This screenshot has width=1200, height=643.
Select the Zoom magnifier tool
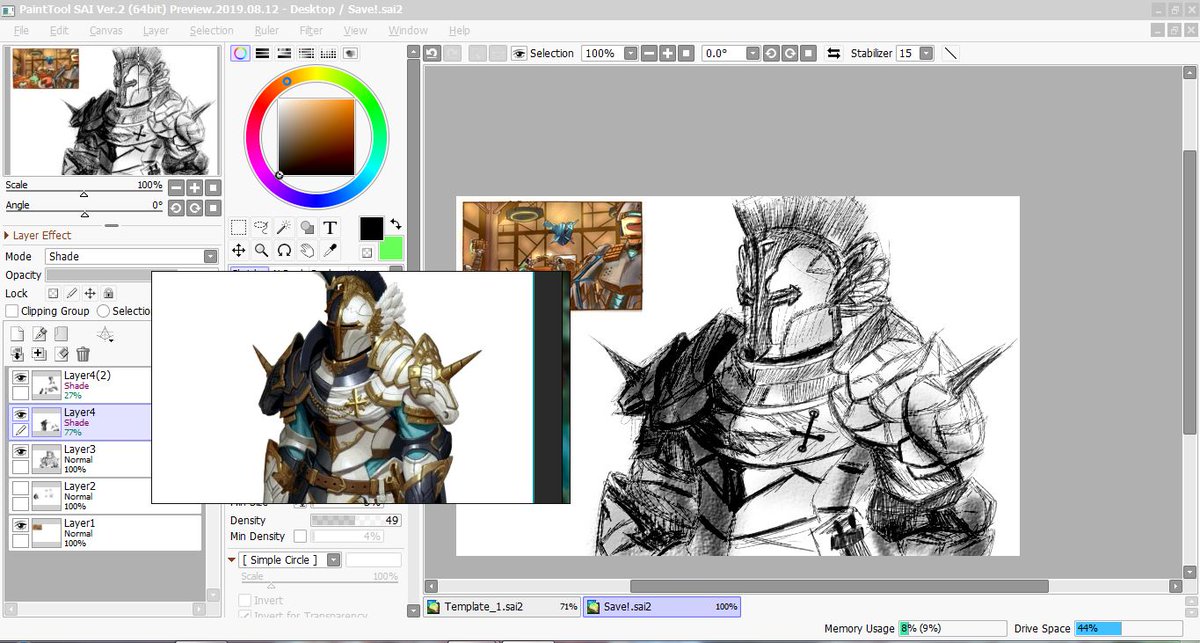(x=262, y=250)
